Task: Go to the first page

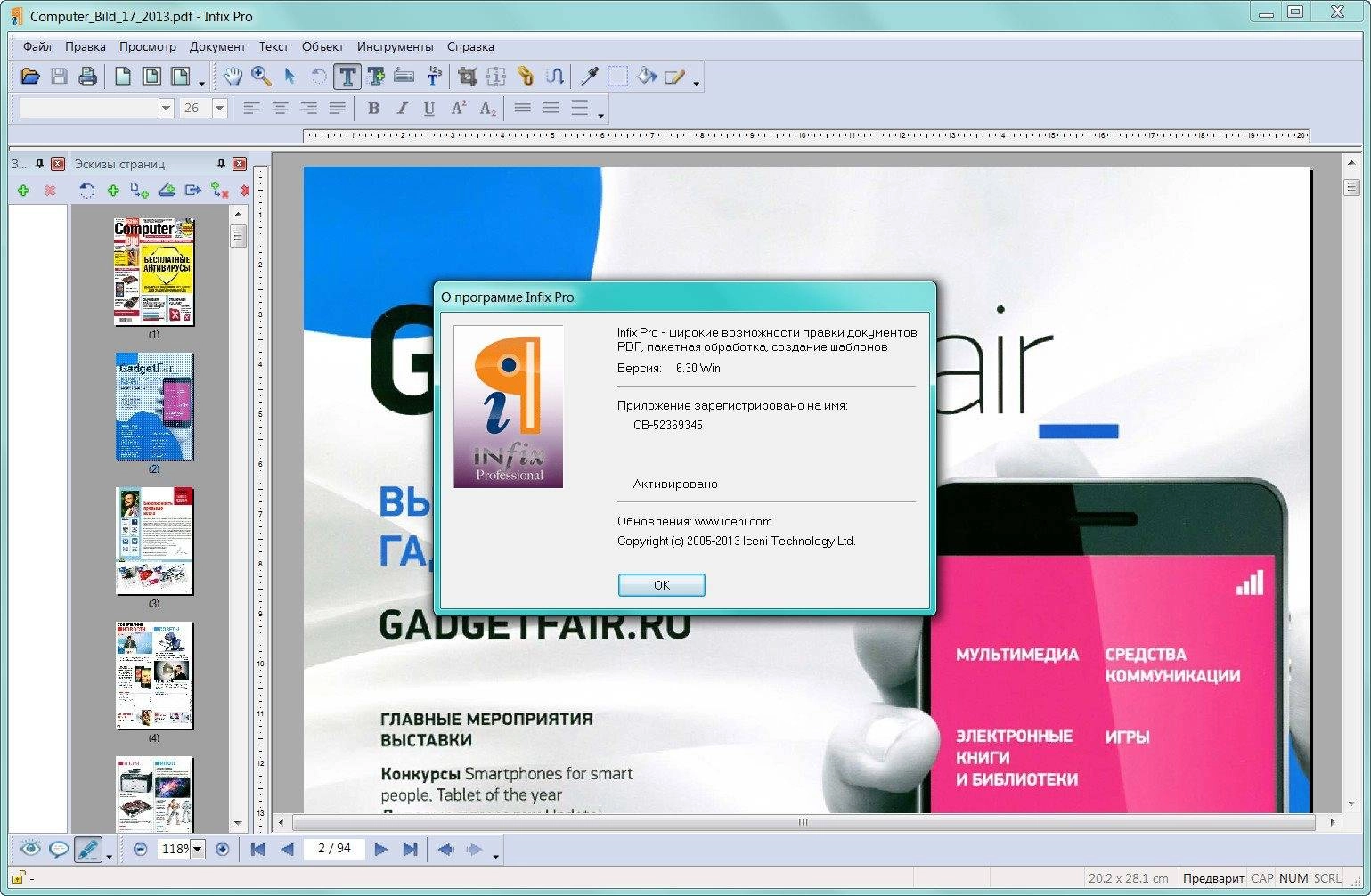Action: 258,850
